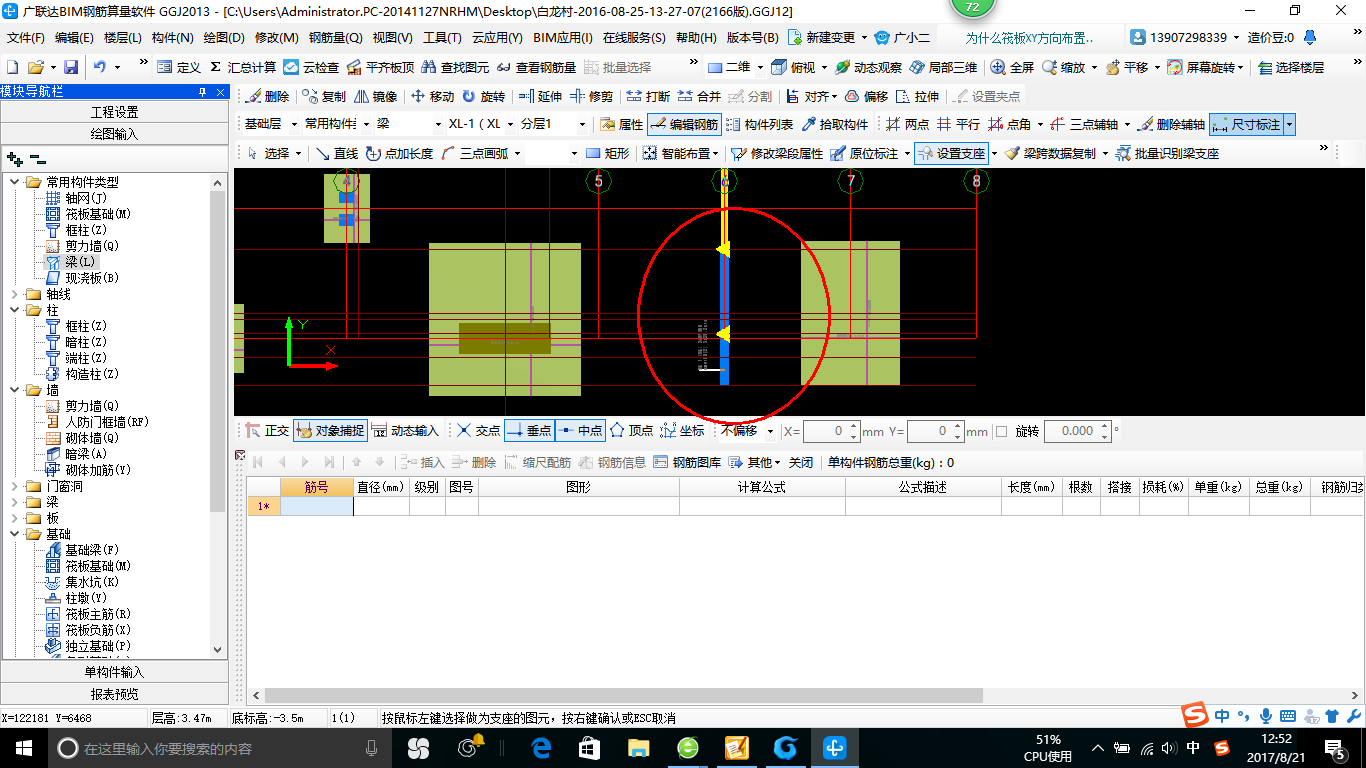Open the 钢筋量(Q) menu
The image size is (1366, 768).
coord(335,38)
